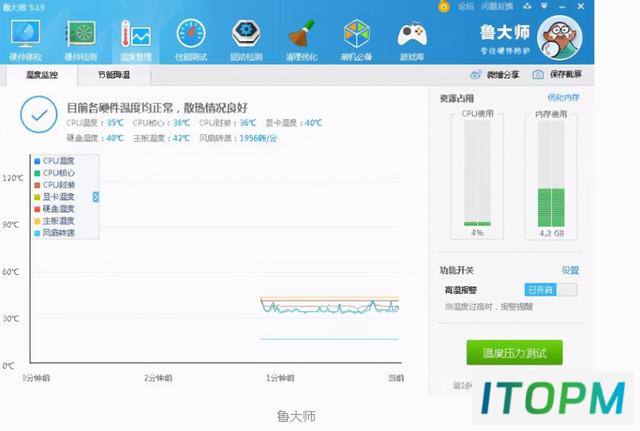Screen dimensions: 640x431
Task: Open 性能测试 speedometer icon
Action: (191, 33)
